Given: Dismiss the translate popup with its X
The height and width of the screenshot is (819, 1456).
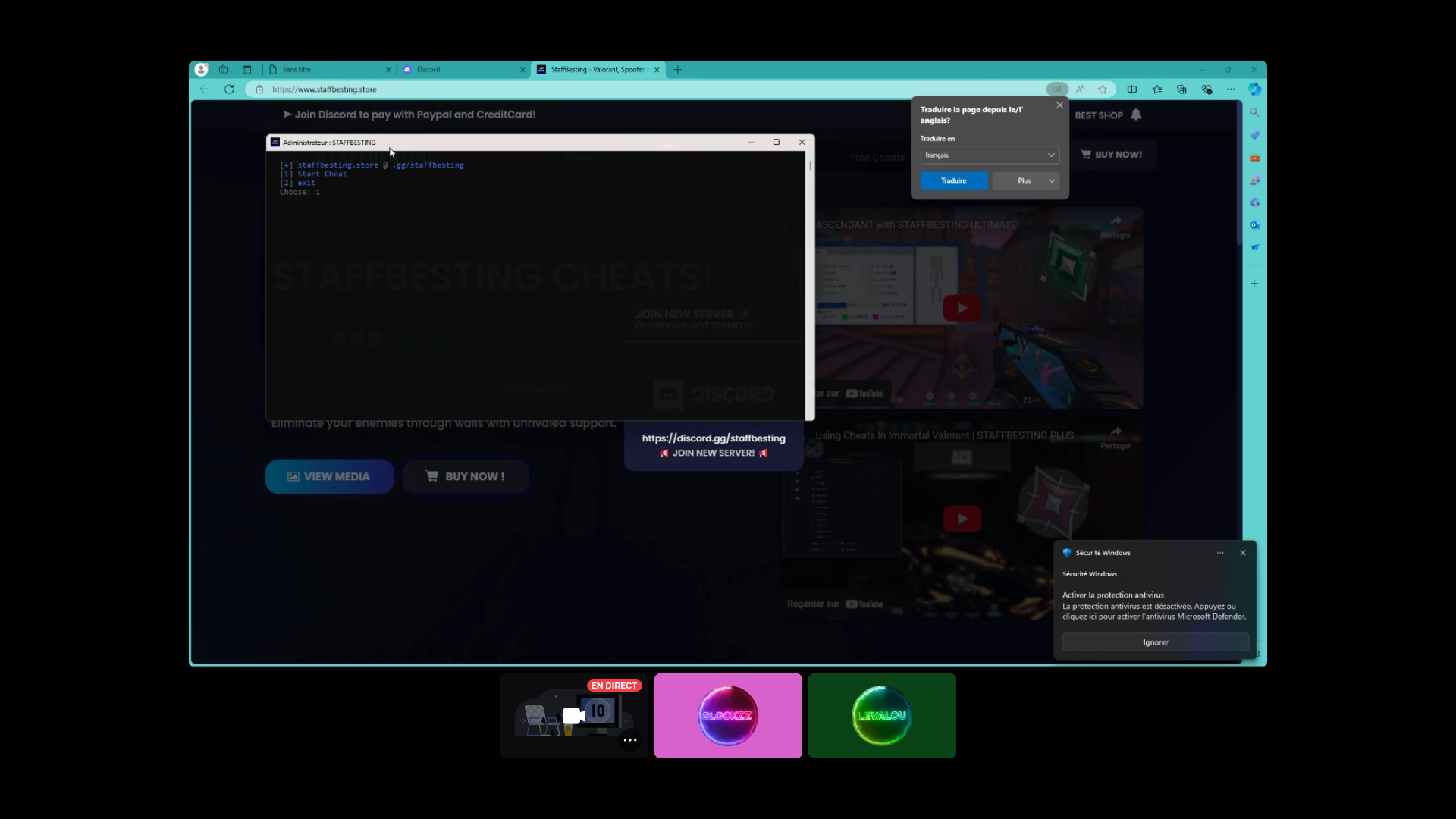Looking at the screenshot, I should (1059, 105).
